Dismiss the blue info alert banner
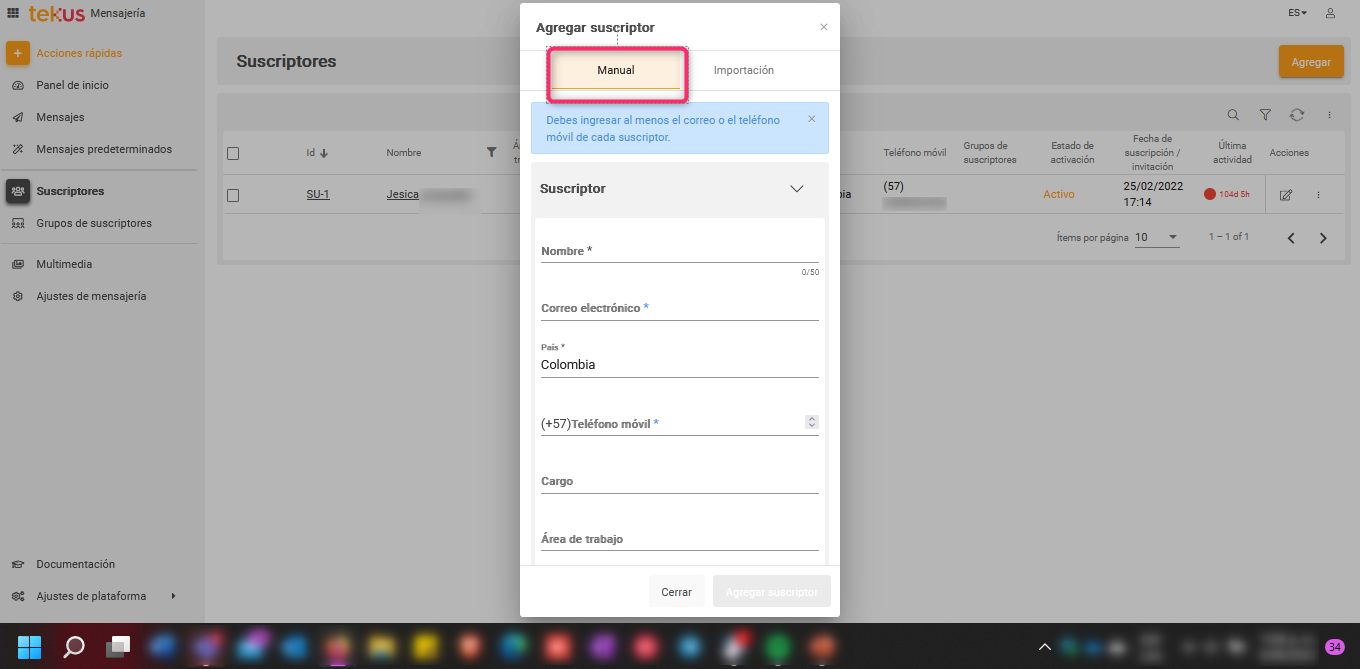Screen dimensions: 1360x669 tap(811, 119)
